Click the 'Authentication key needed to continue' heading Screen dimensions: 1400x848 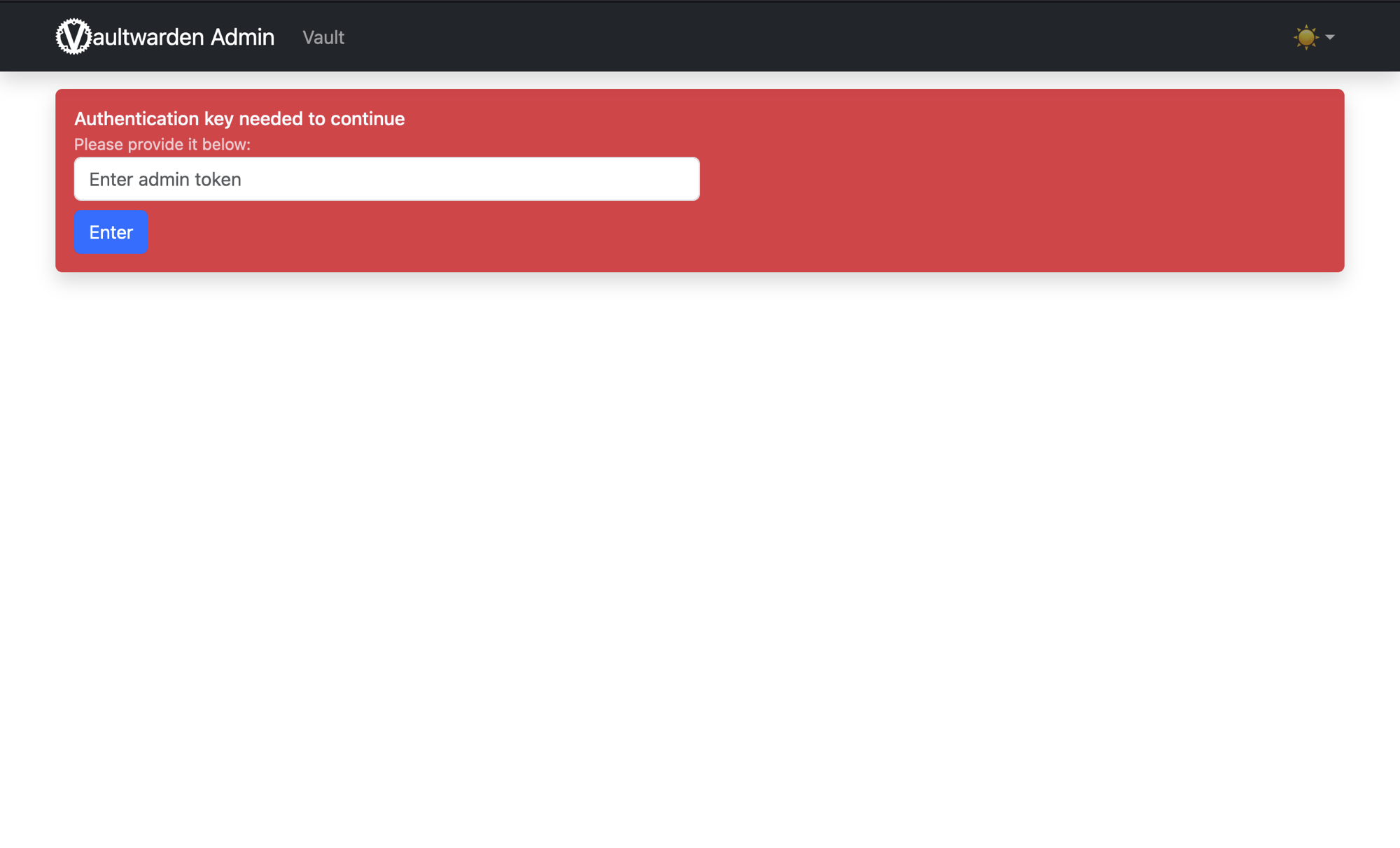(x=239, y=118)
